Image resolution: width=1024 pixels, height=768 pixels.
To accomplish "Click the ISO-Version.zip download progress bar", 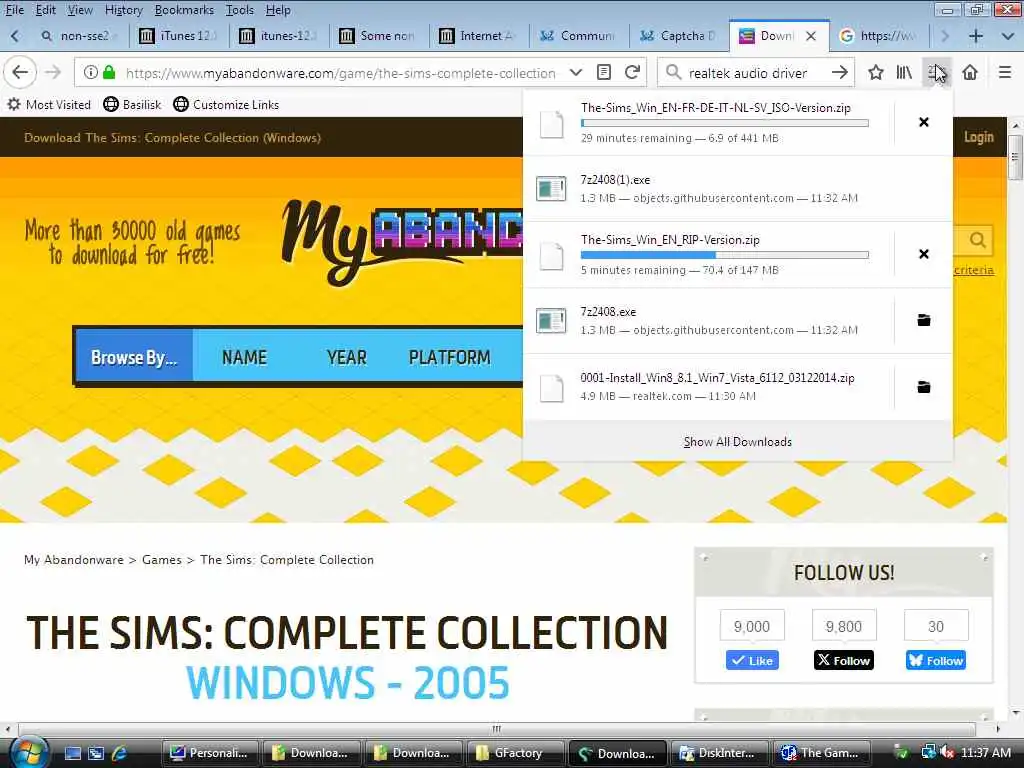I will (725, 123).
